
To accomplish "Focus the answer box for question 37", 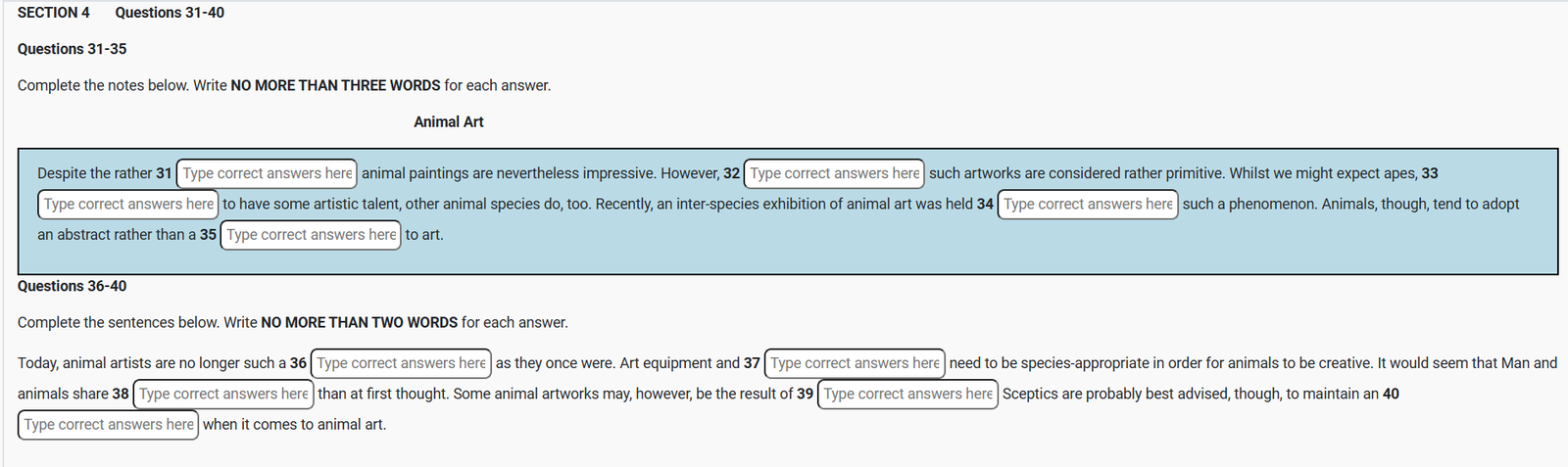I will pyautogui.click(x=855, y=363).
